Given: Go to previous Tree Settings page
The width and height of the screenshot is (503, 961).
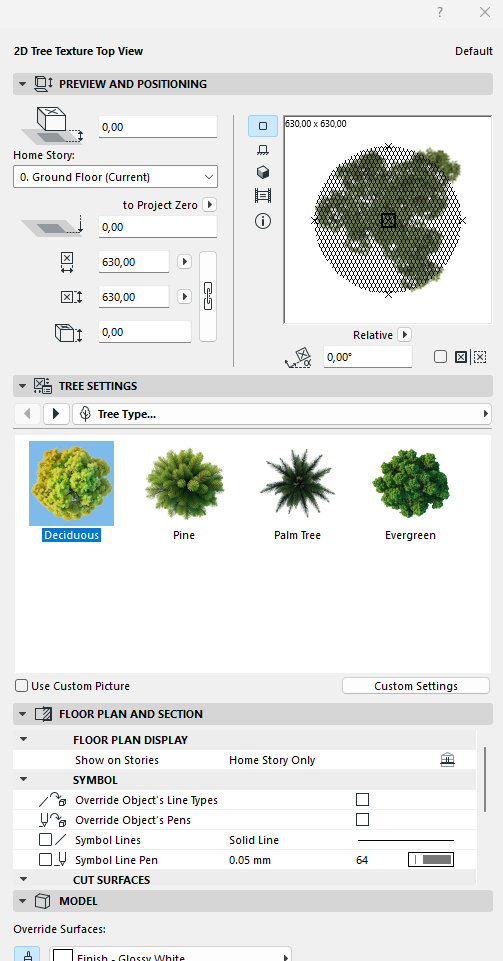Looking at the screenshot, I should [x=27, y=414].
